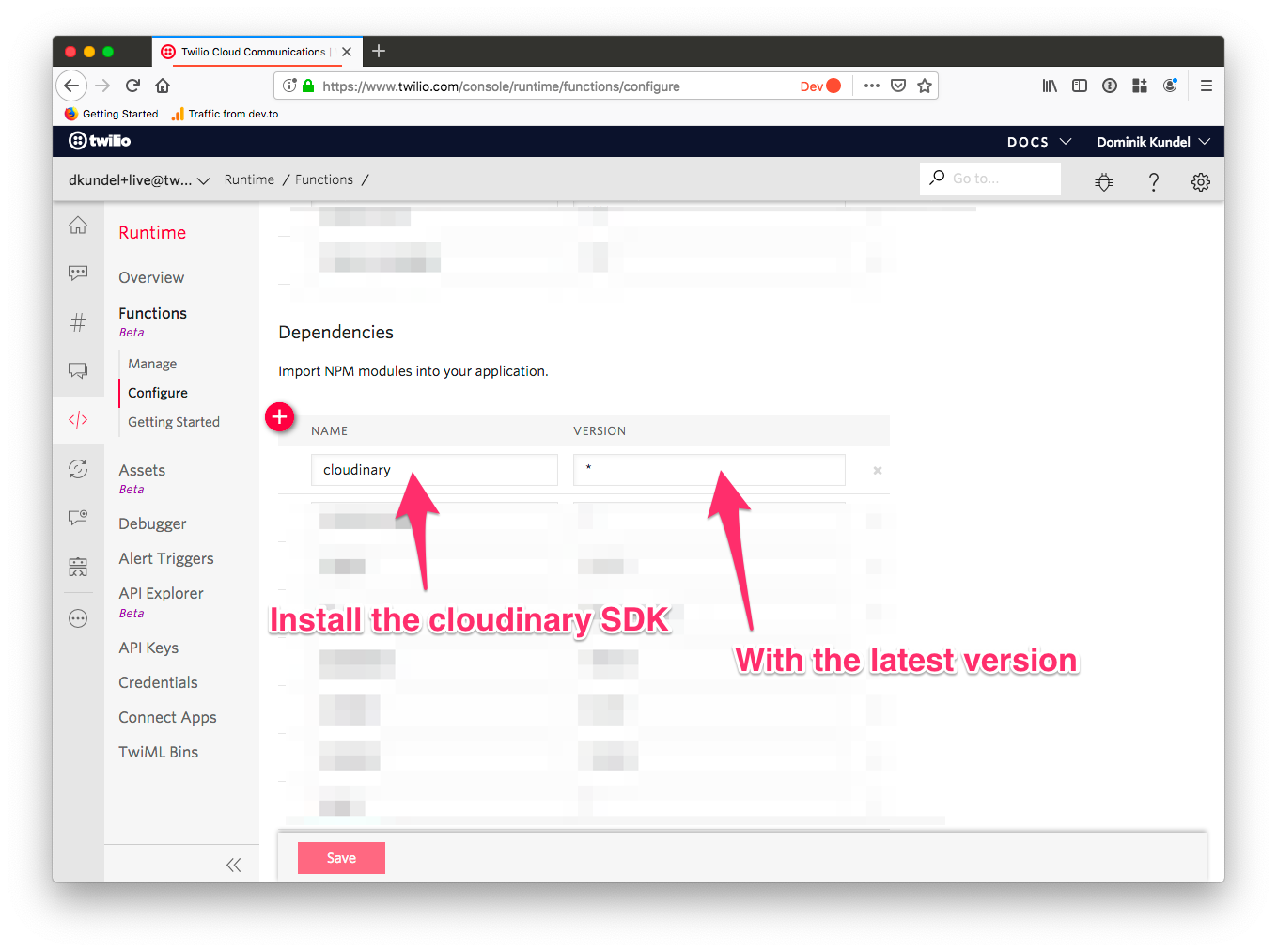Click the browser forward arrow
Image resolution: width=1277 pixels, height=952 pixels.
102,86
